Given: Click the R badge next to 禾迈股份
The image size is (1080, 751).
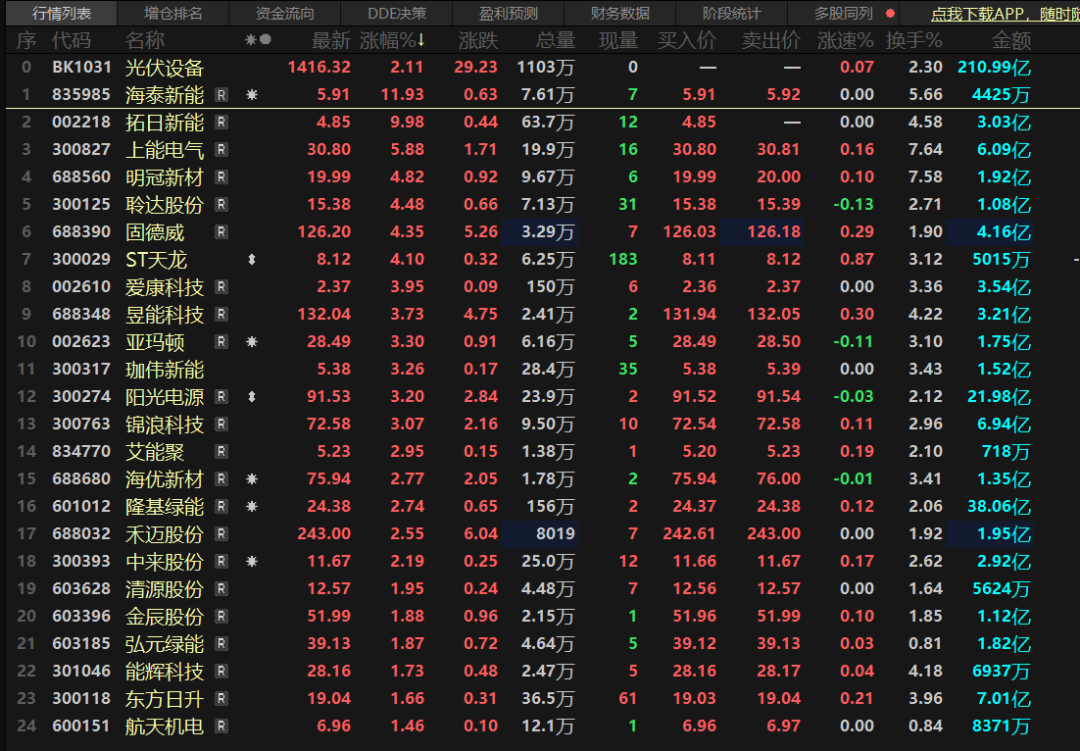Looking at the screenshot, I should (221, 534).
